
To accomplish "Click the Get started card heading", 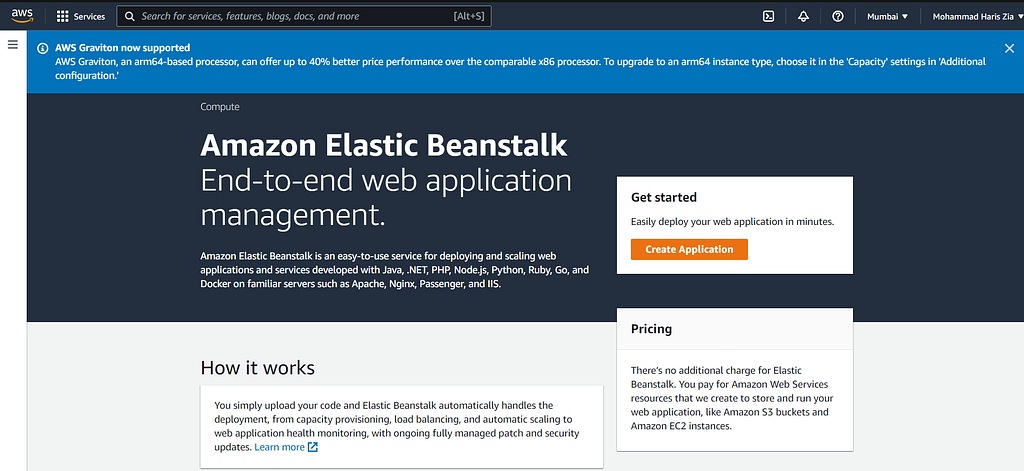I will [x=664, y=197].
